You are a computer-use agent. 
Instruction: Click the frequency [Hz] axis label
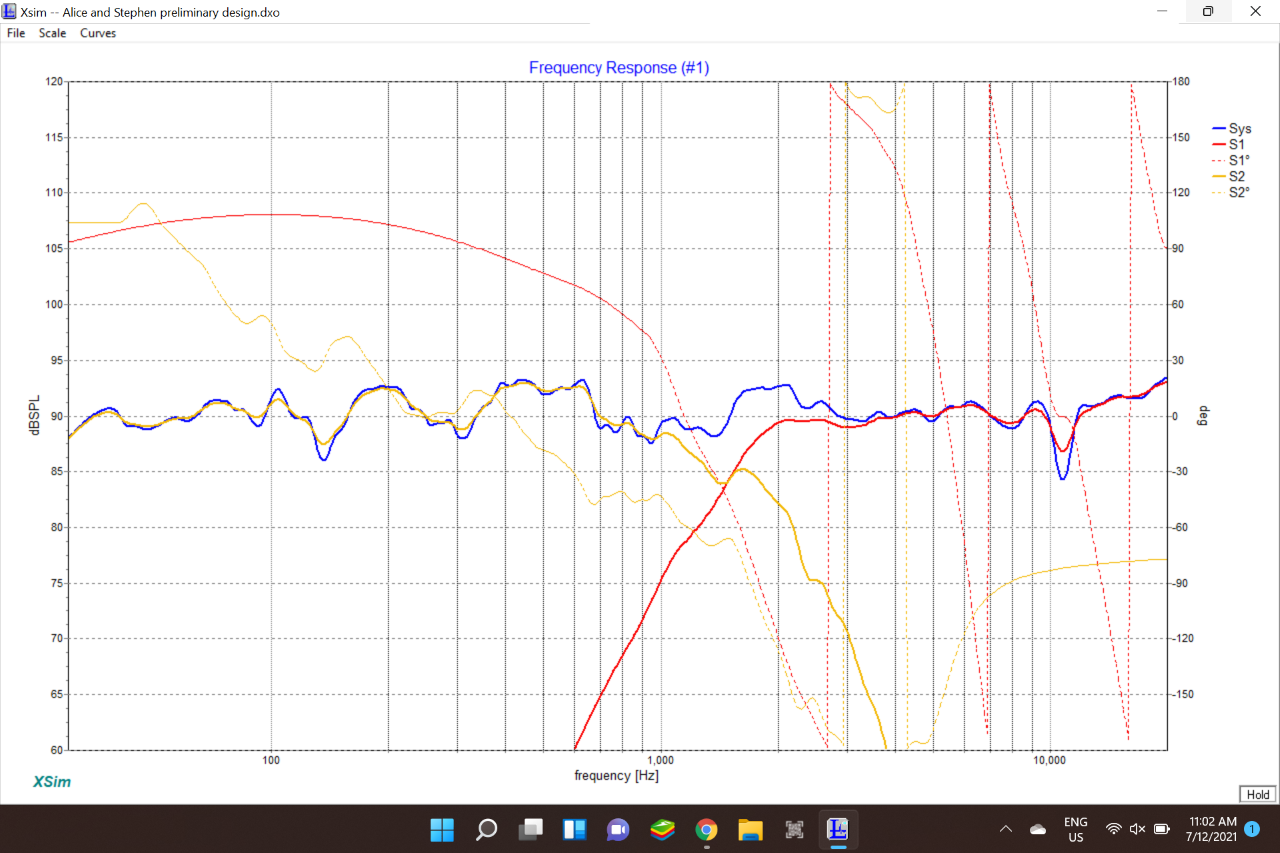tap(616, 775)
